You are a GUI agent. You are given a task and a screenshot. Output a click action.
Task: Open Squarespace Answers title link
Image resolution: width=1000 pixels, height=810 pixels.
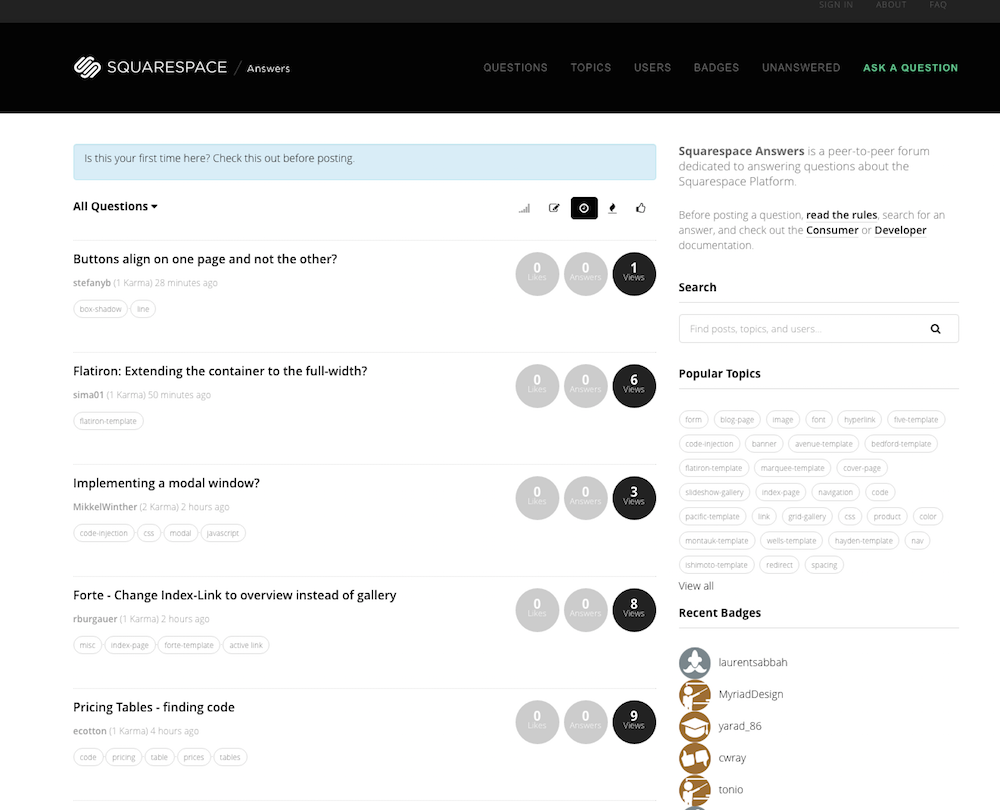coord(741,151)
